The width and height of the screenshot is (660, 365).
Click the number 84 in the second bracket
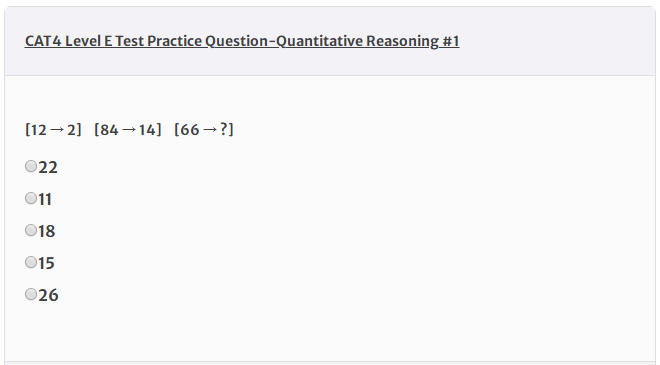click(109, 130)
